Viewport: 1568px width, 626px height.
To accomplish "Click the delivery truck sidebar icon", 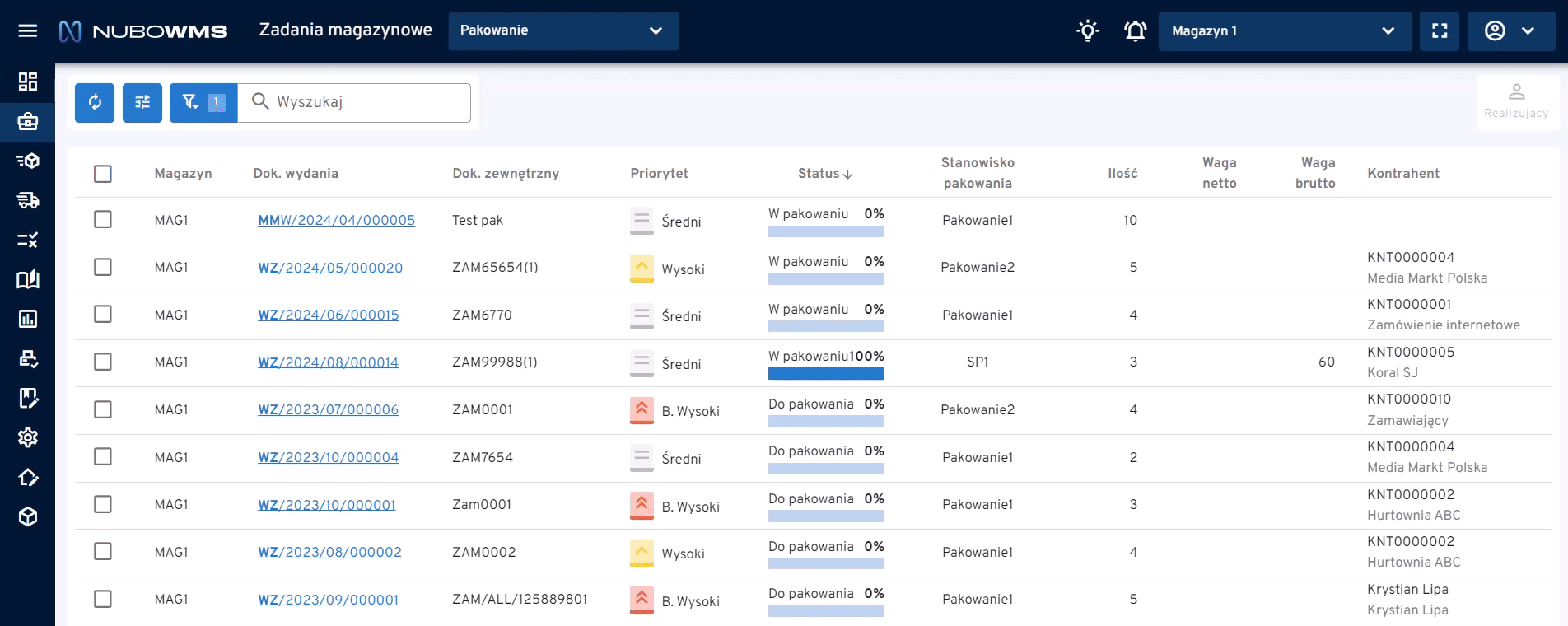I will point(28,200).
